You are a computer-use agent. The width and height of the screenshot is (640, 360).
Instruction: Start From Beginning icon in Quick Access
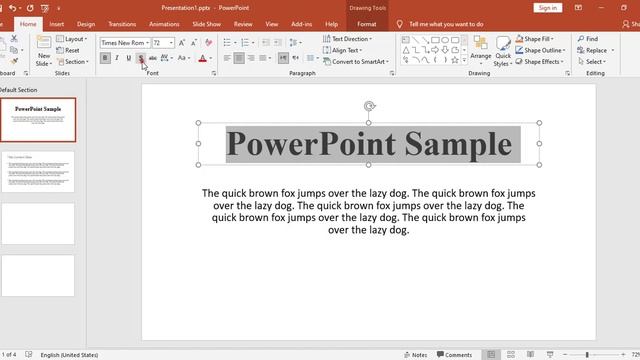[44, 8]
